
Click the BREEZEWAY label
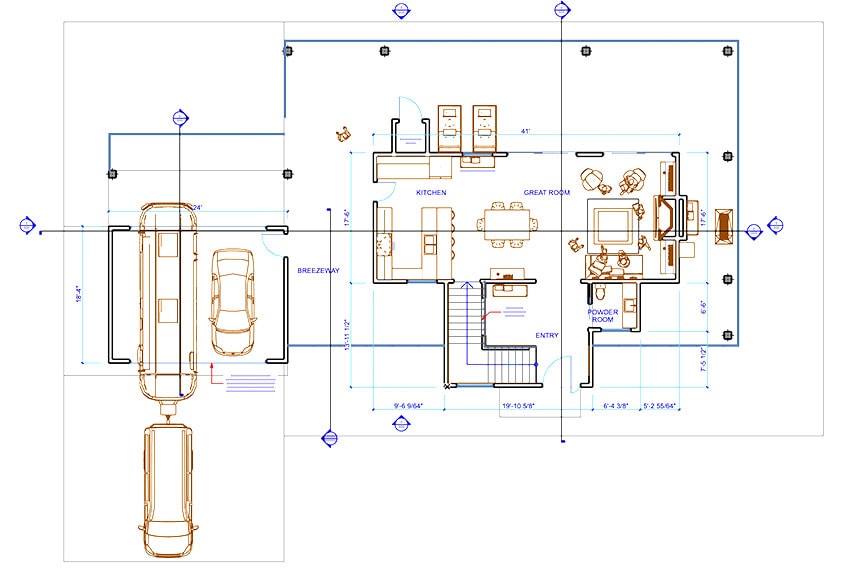pyautogui.click(x=318, y=270)
